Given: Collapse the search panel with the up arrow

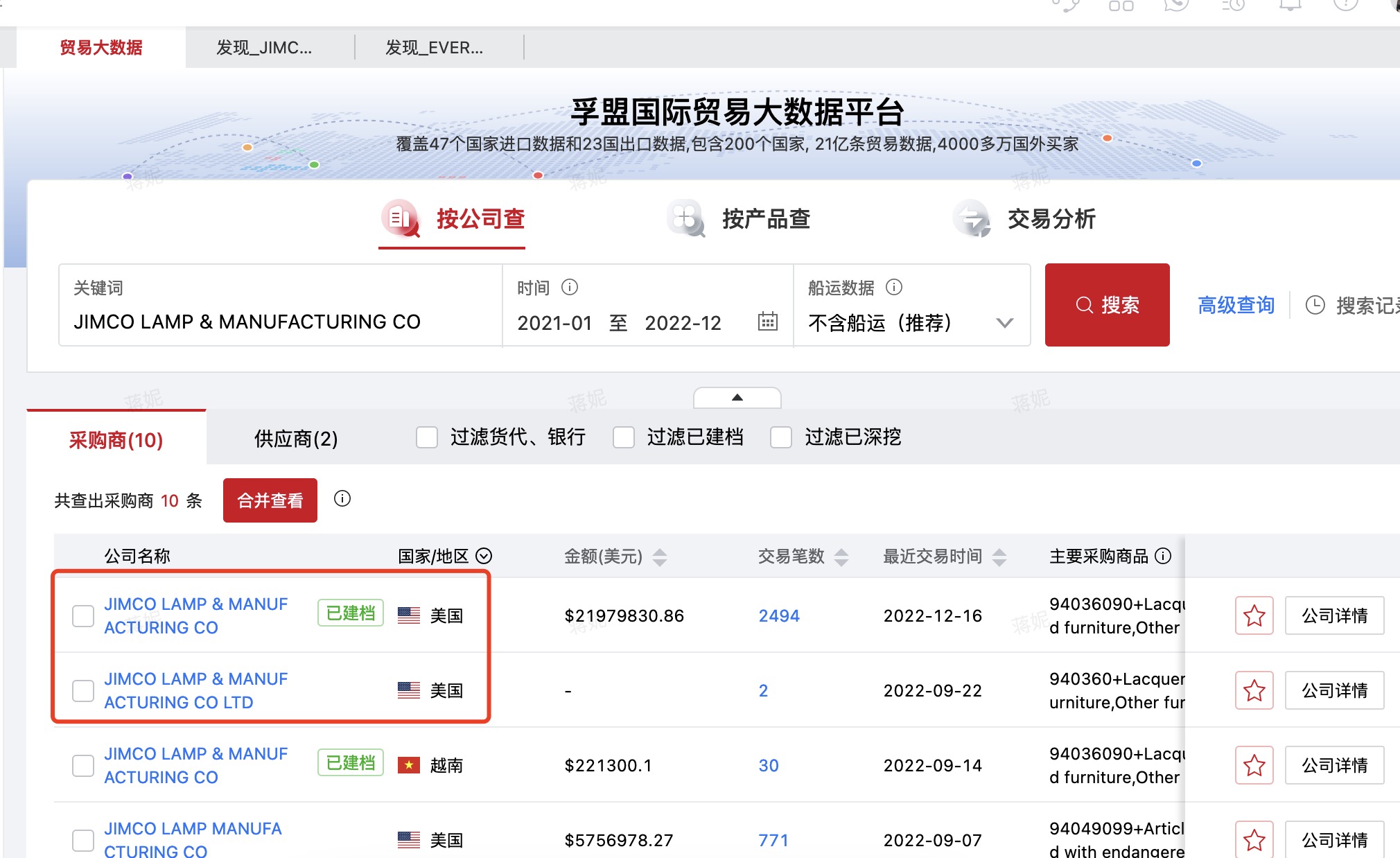Looking at the screenshot, I should [736, 398].
